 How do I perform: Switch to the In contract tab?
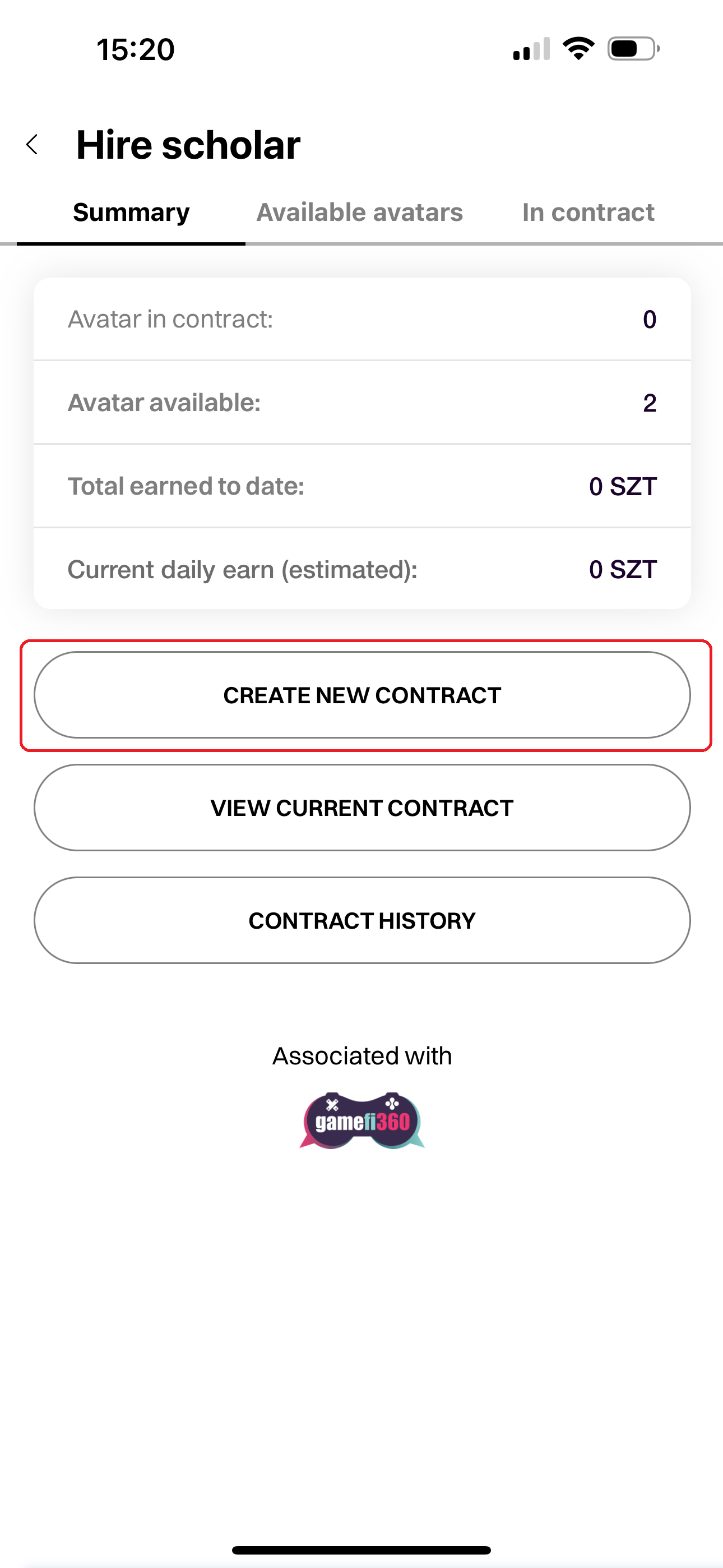pos(588,213)
